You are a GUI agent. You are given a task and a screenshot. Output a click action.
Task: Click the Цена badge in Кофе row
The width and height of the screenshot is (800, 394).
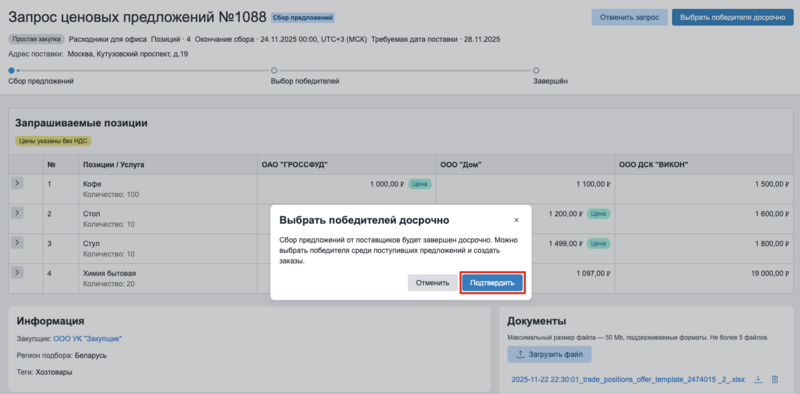(420, 184)
